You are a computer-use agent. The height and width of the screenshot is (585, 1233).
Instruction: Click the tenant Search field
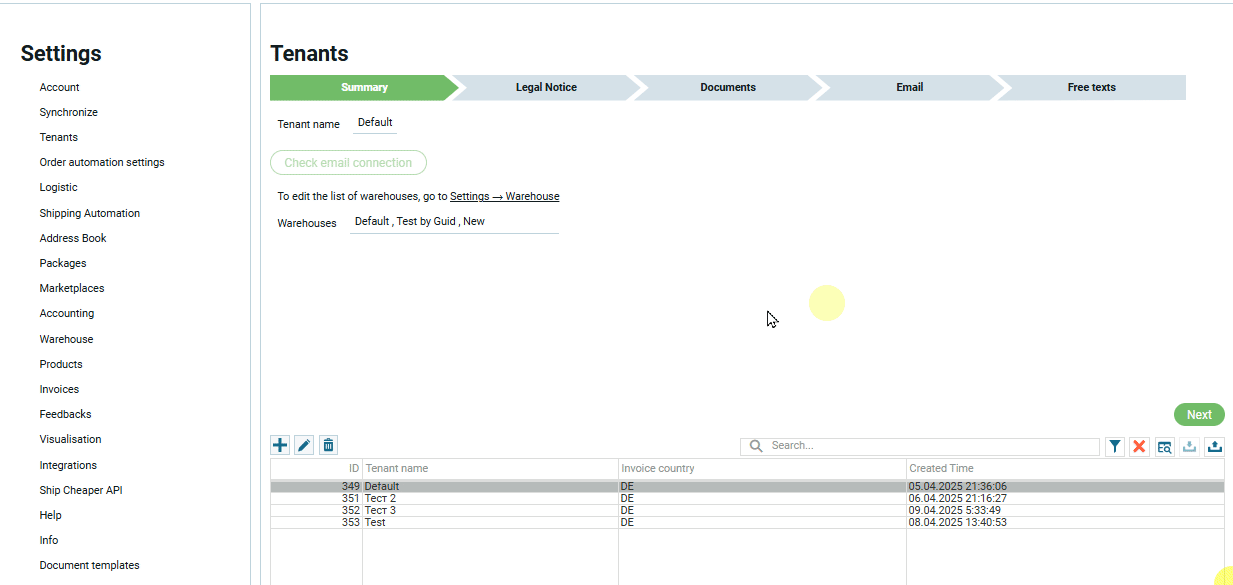[930, 446]
